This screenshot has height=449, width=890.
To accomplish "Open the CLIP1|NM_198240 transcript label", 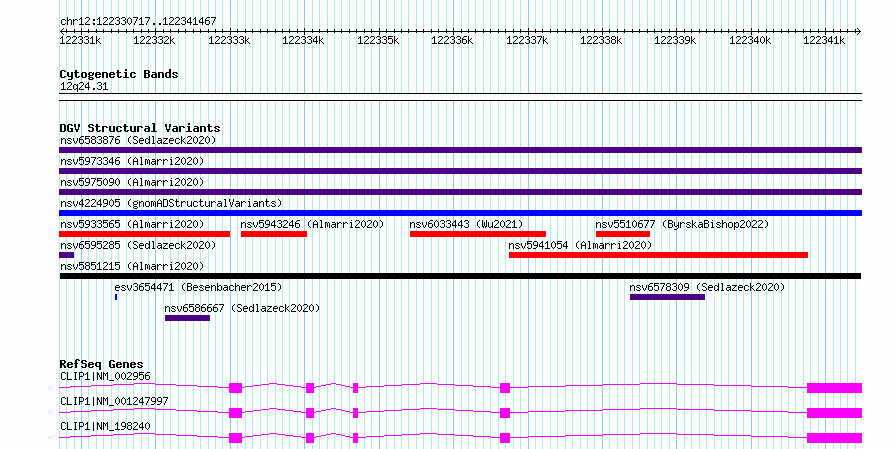I will click(105, 426).
